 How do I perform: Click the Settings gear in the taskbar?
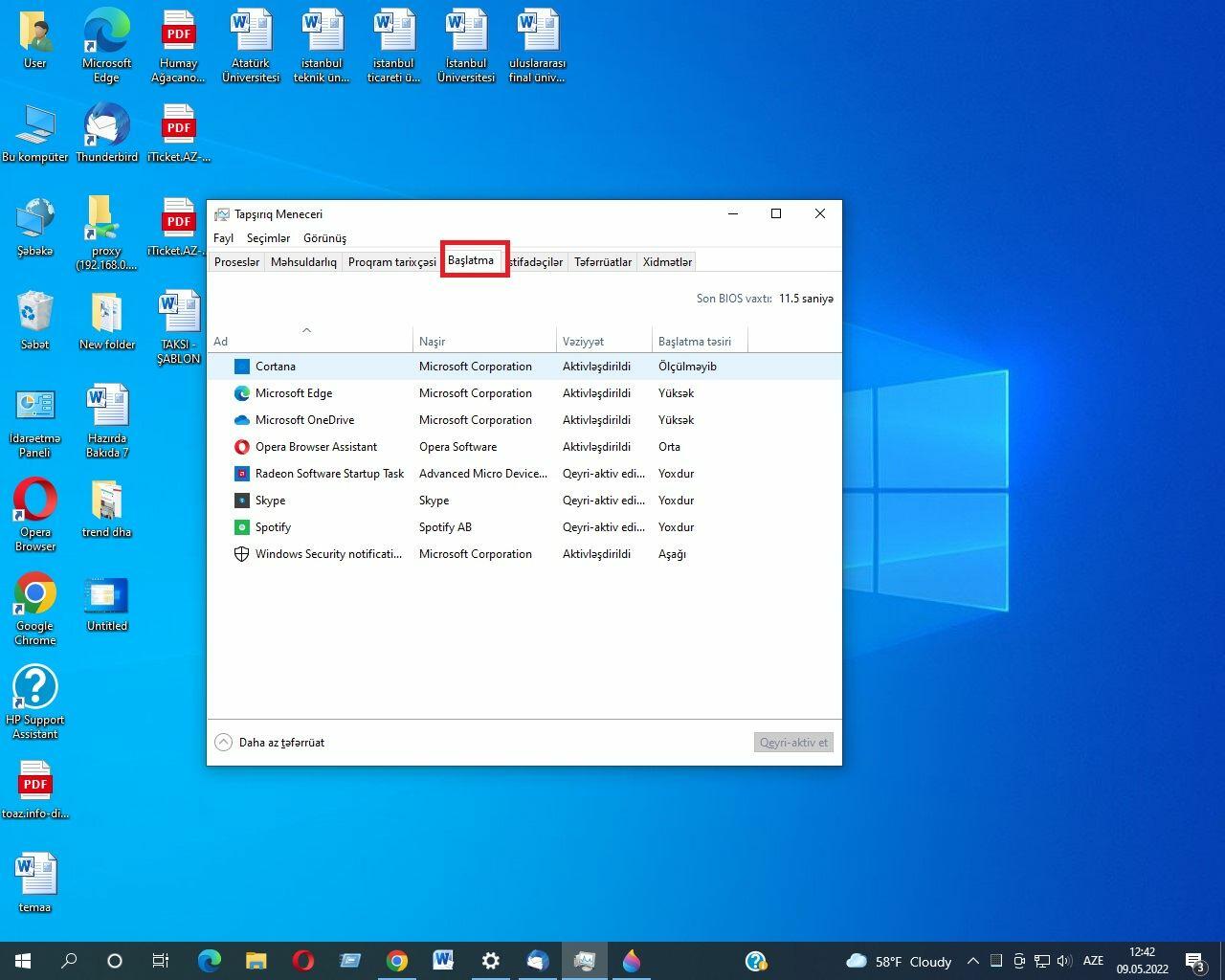pyautogui.click(x=491, y=961)
